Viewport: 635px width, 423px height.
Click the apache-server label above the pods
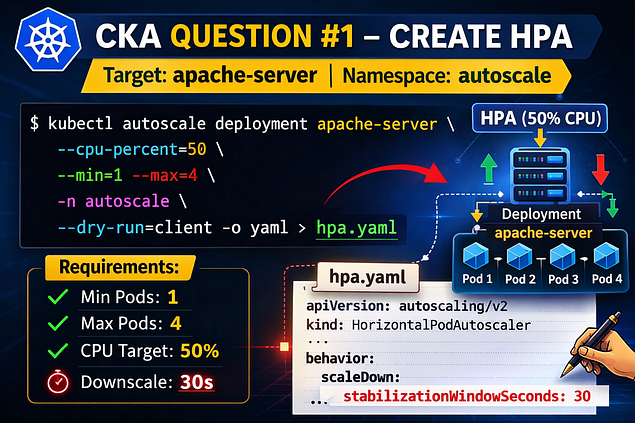(543, 233)
